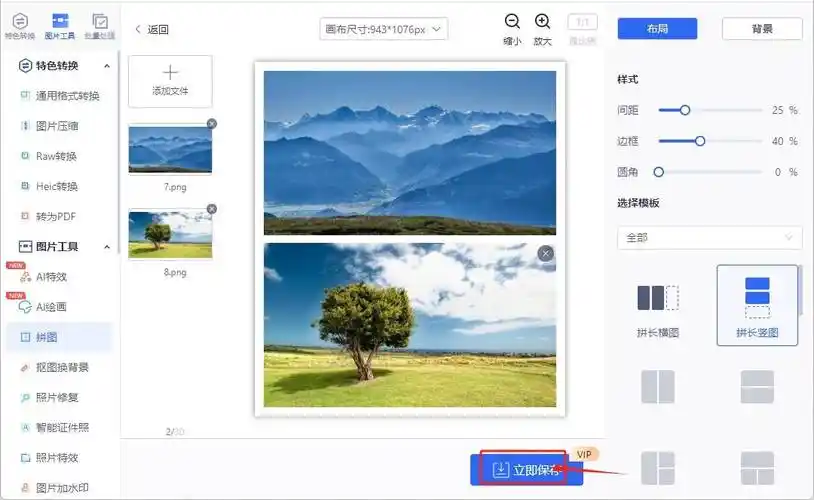Switch to the 图片工具 top tab
Image resolution: width=814 pixels, height=500 pixels.
(x=60, y=26)
